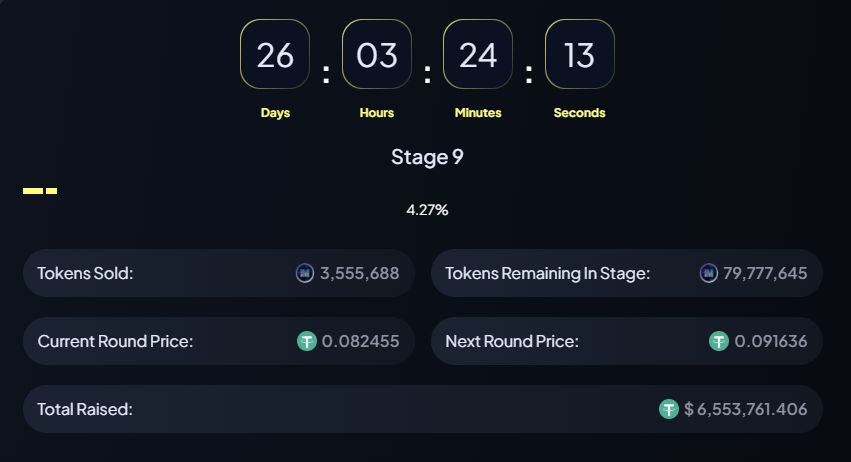Click the Total Raised label
The image size is (851, 462).
[x=85, y=409]
